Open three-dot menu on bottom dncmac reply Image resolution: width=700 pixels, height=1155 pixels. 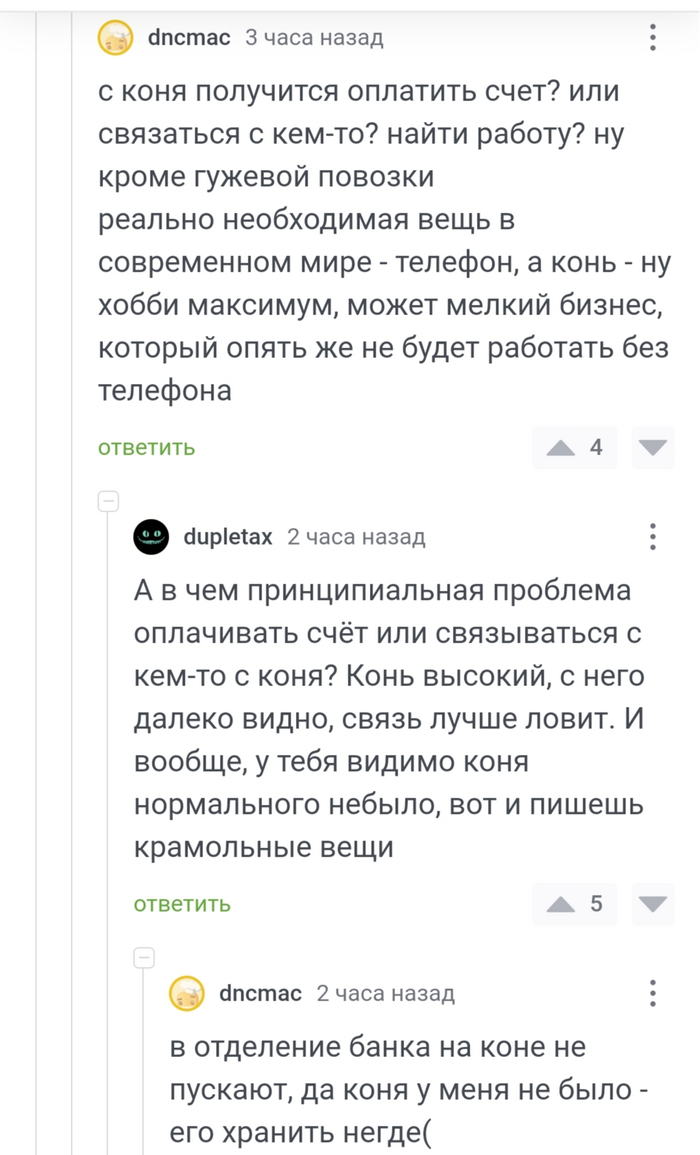coord(653,993)
